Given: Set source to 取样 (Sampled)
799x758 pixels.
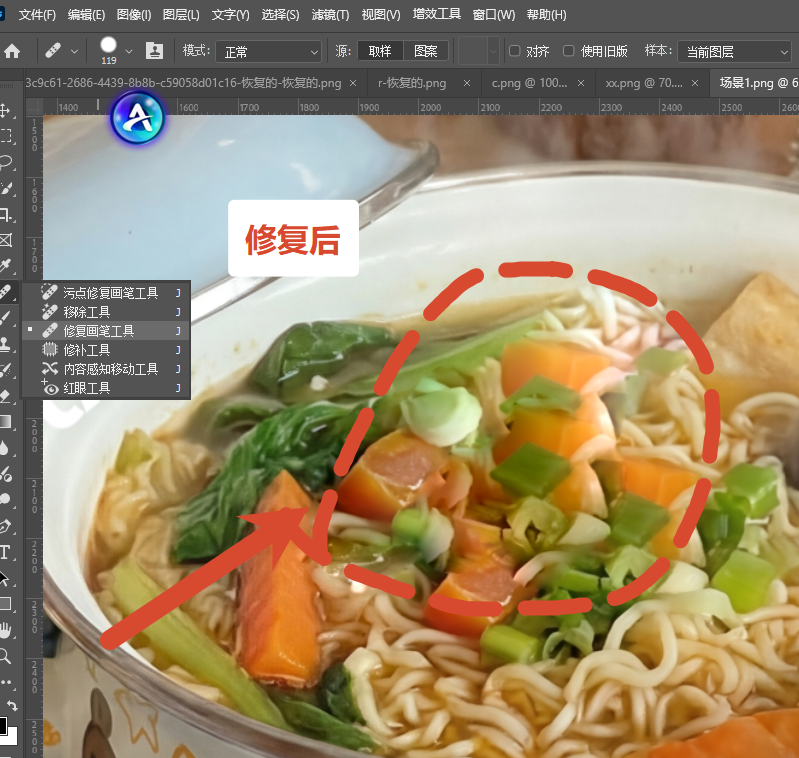Looking at the screenshot, I should (x=380, y=51).
